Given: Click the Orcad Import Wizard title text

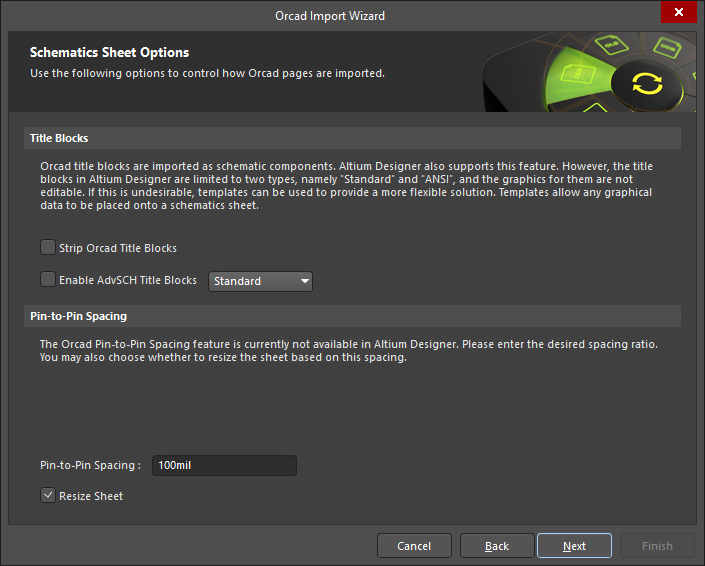Looking at the screenshot, I should click(330, 16).
